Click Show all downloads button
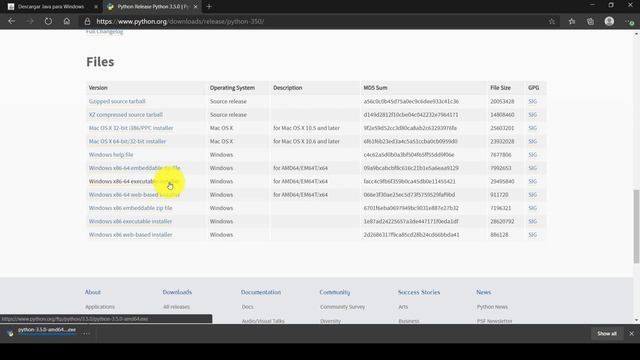The image size is (640, 360). tap(607, 333)
